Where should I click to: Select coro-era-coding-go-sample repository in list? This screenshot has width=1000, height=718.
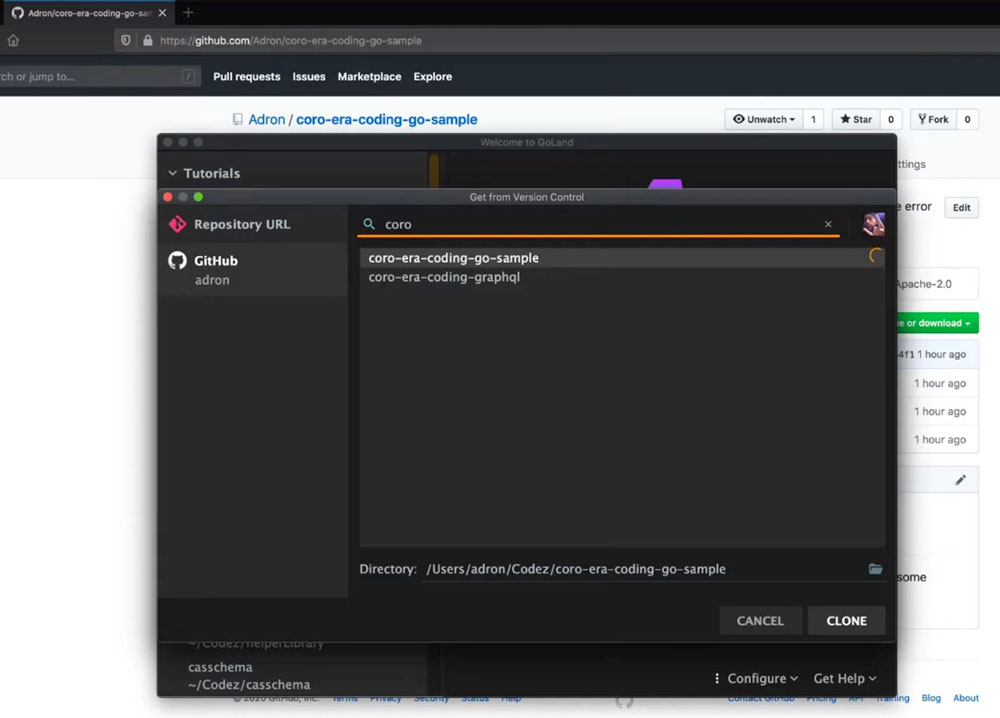tap(622, 258)
